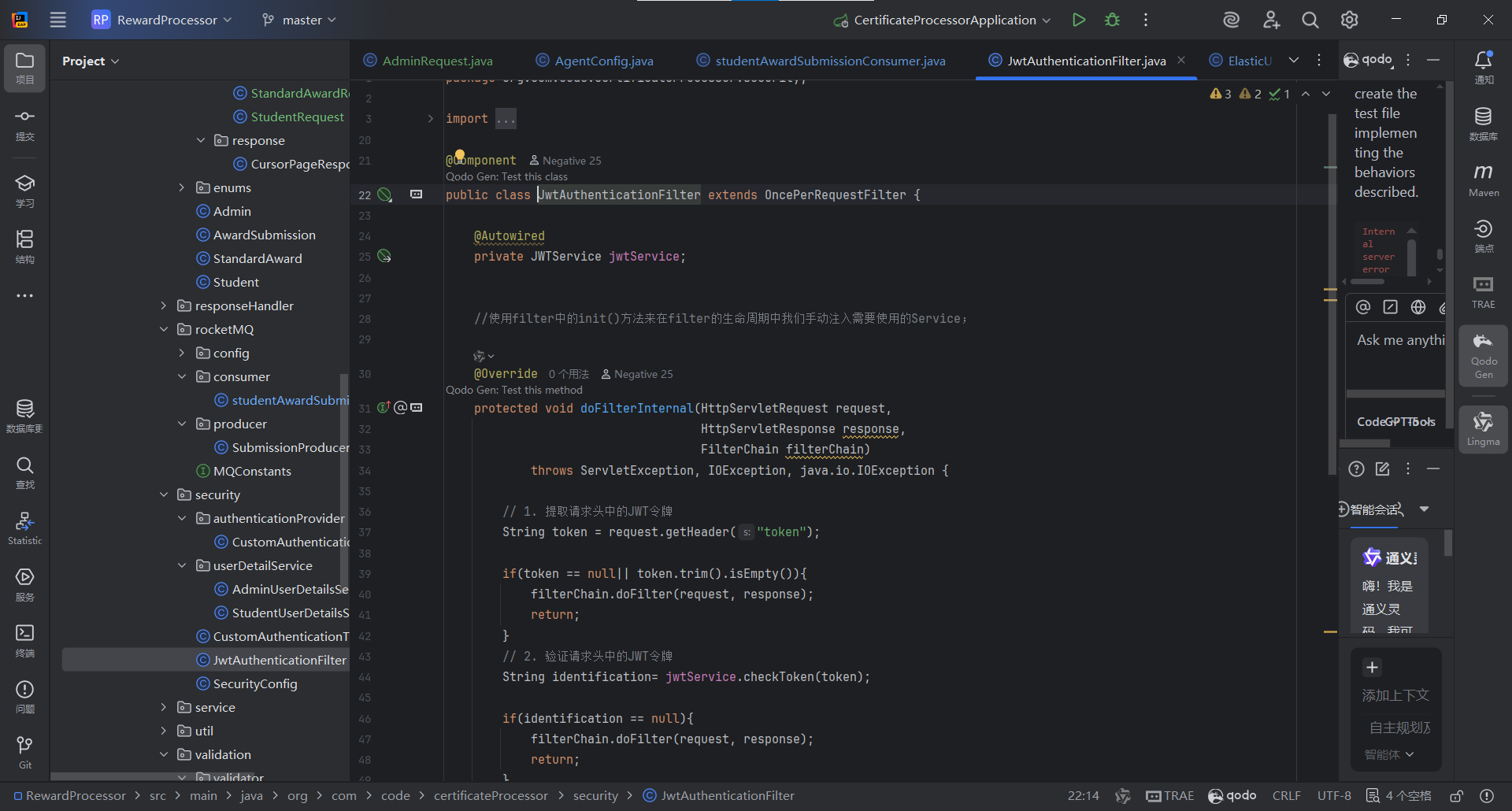Expand the enums folder

click(182, 187)
